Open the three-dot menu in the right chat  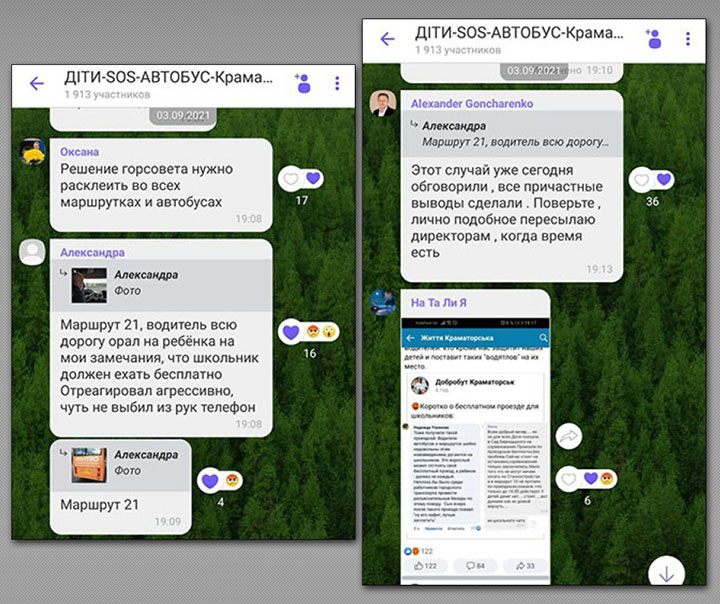[x=688, y=38]
